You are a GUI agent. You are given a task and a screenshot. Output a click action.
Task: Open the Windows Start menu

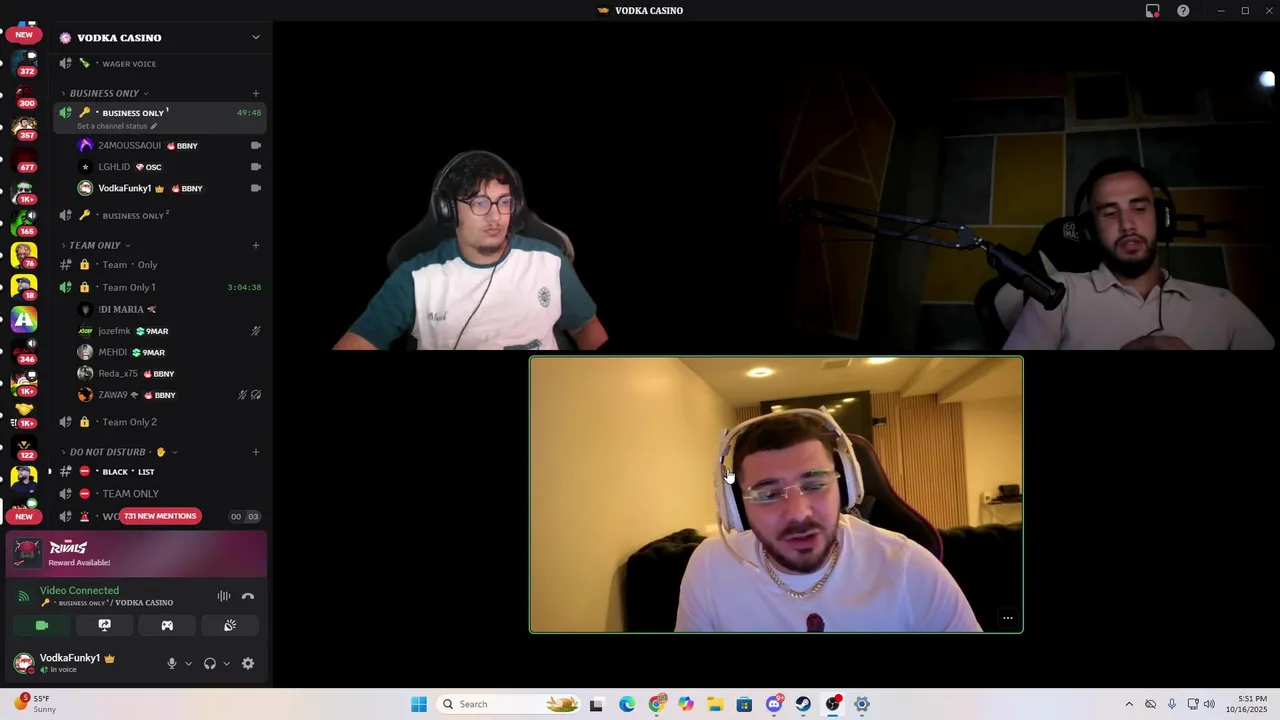(x=418, y=704)
